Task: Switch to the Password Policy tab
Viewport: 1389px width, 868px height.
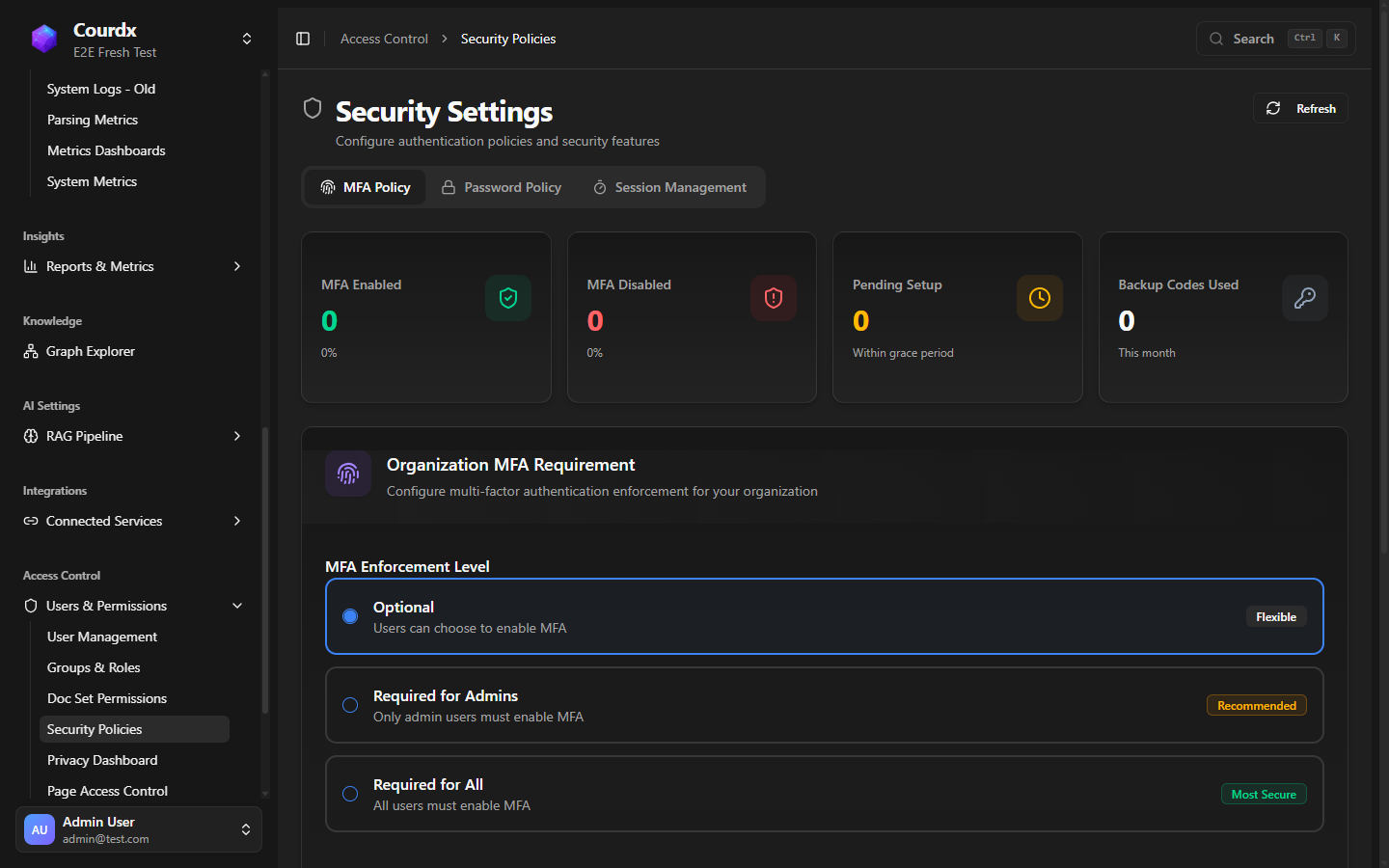Action: 512,187
